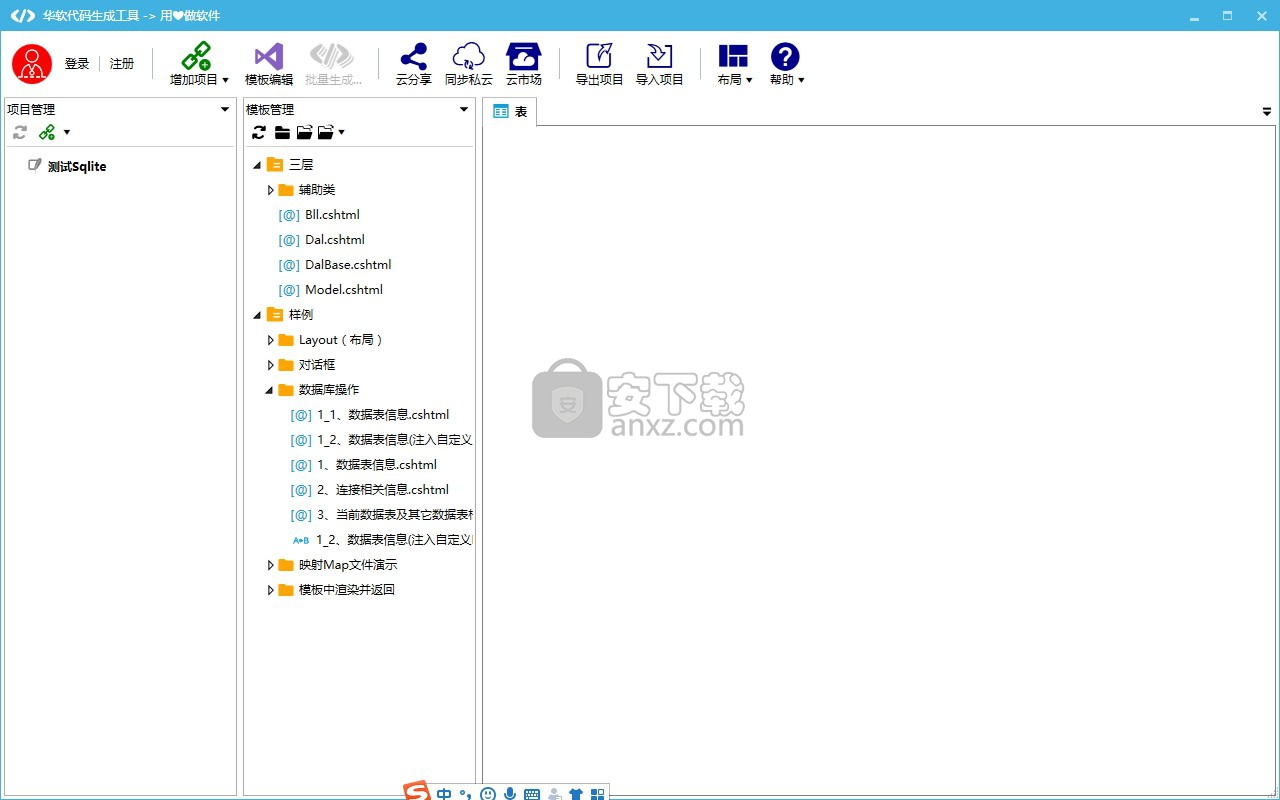Viewport: 1280px width, 800px height.
Task: Click the 导入项目 import project icon
Action: 659,57
